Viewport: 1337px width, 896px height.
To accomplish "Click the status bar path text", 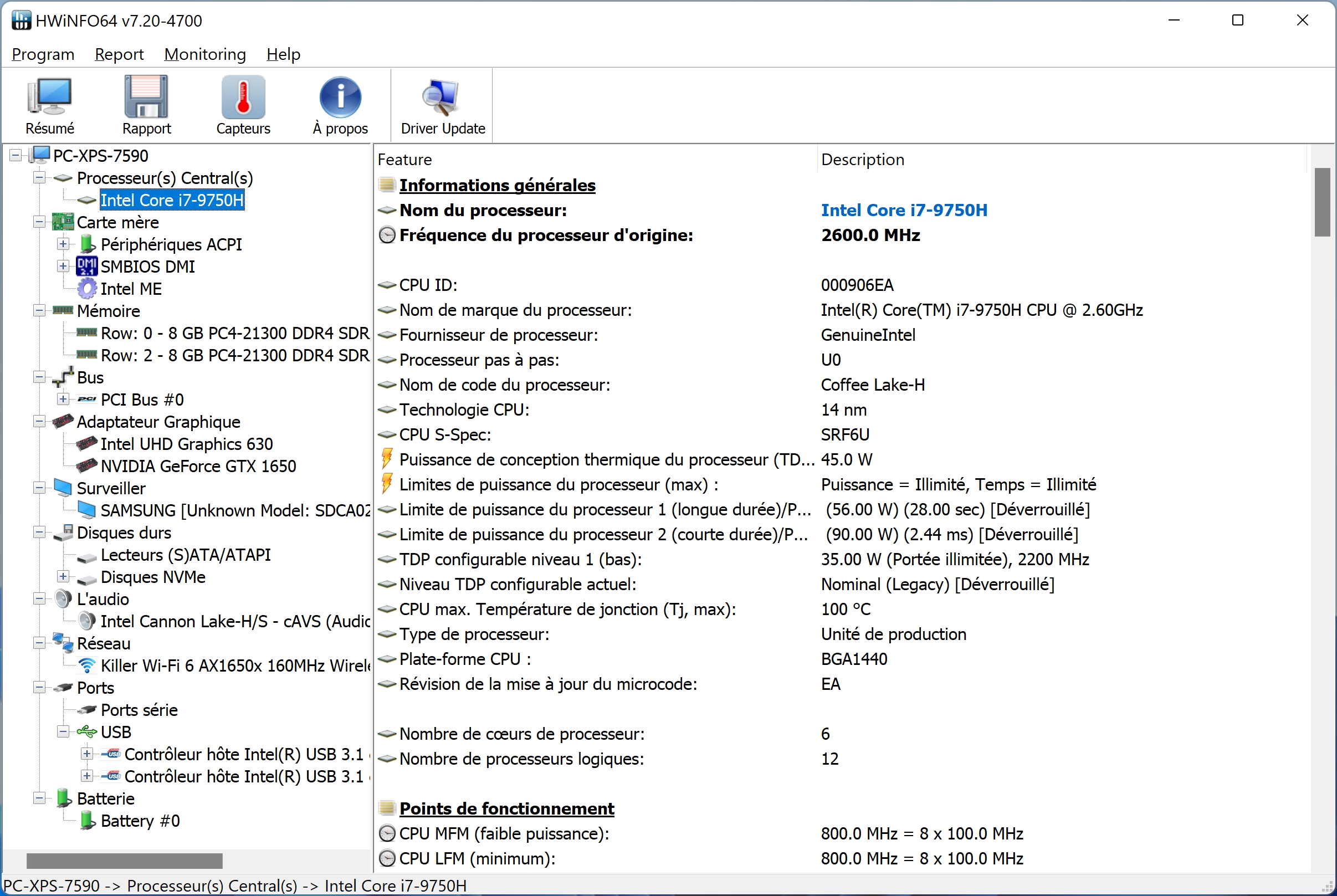I will [x=235, y=885].
